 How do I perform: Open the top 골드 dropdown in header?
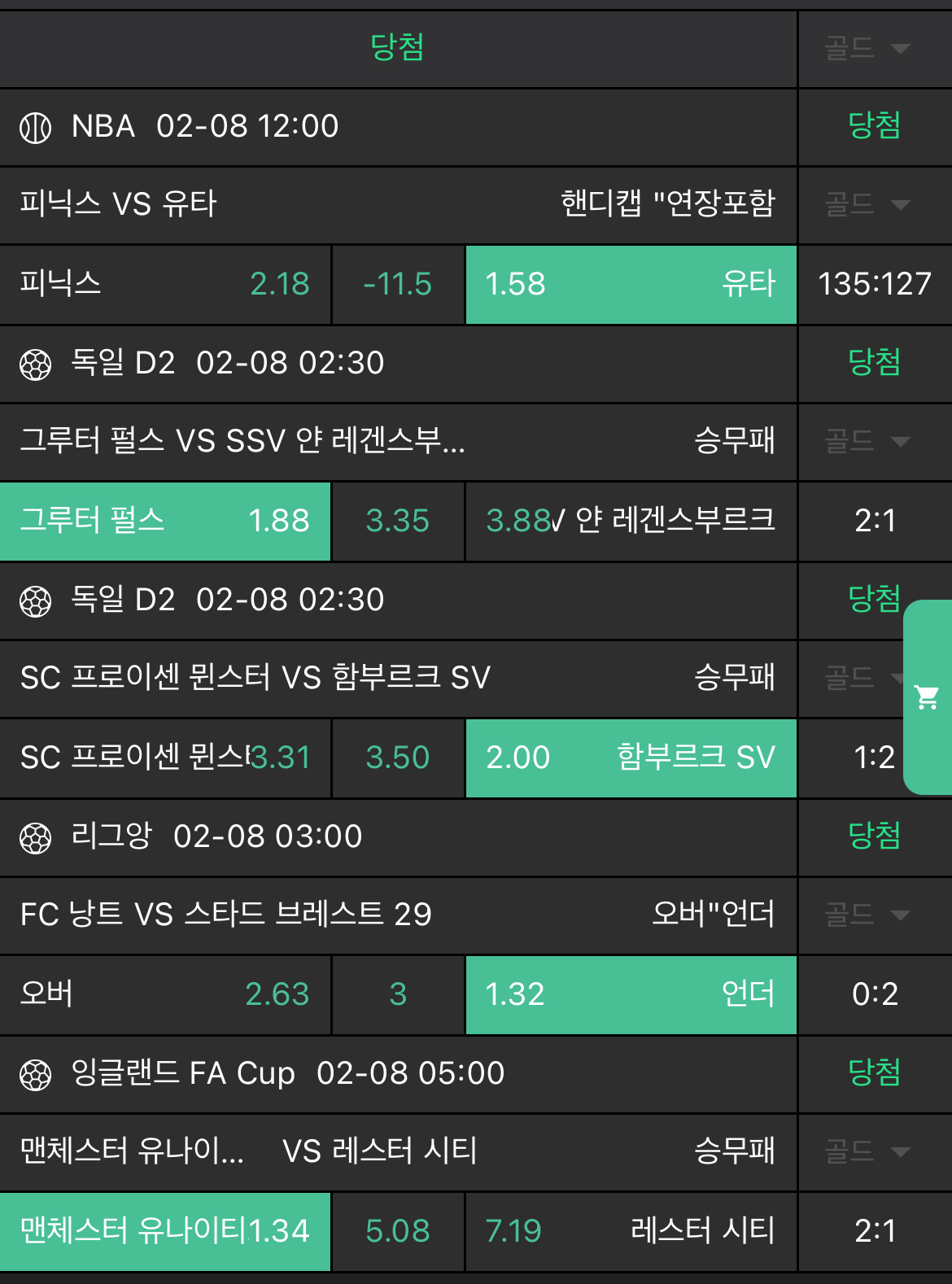pos(867,49)
